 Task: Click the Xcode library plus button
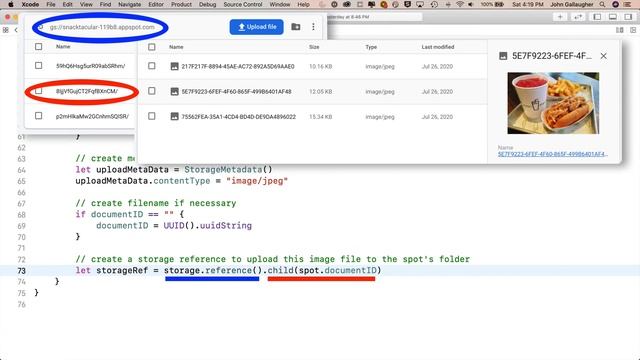tap(560, 17)
